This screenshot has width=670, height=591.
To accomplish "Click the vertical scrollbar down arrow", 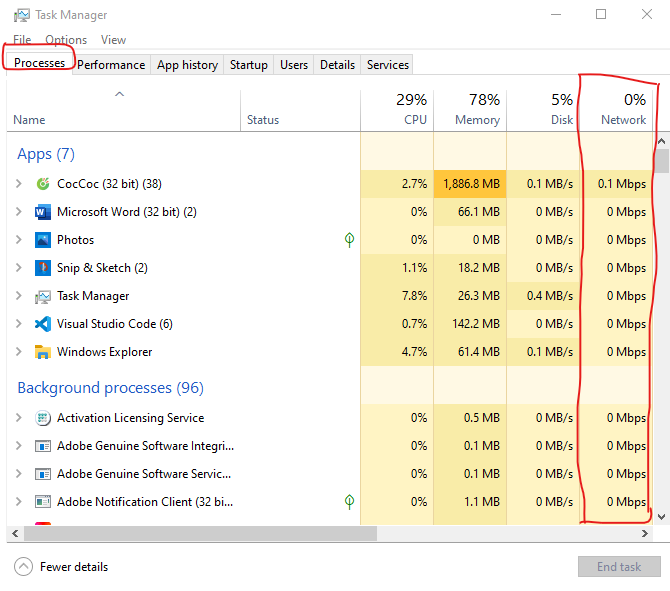I will click(661, 517).
